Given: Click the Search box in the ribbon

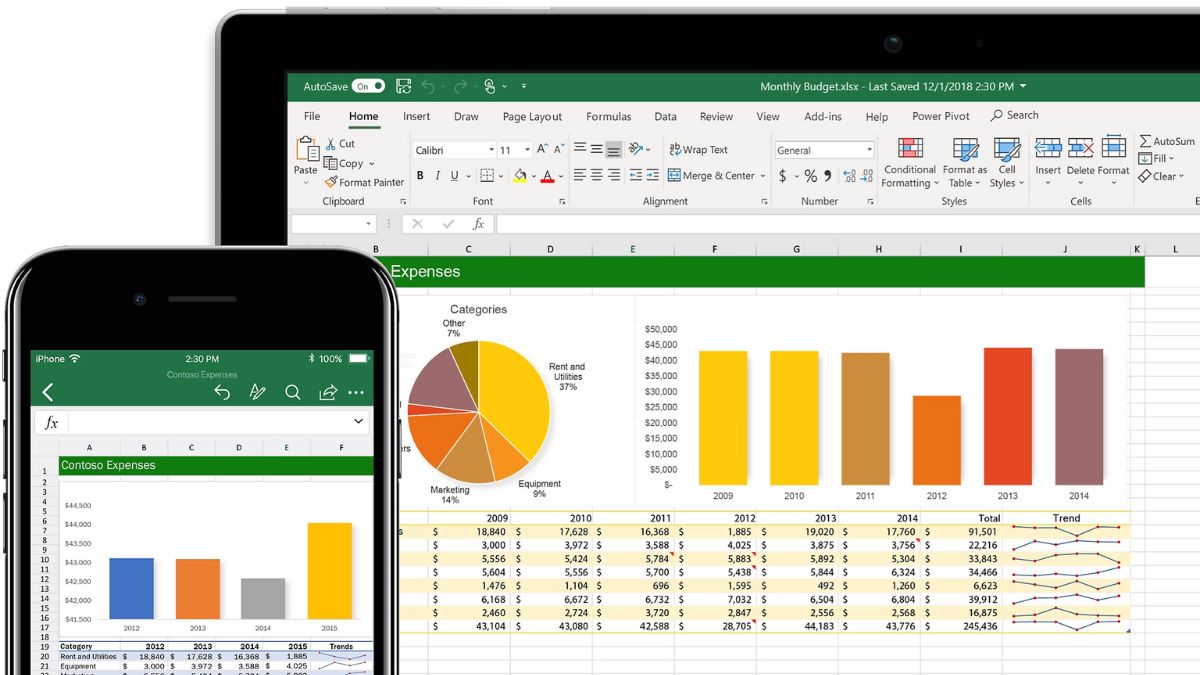Looking at the screenshot, I should 1015,115.
